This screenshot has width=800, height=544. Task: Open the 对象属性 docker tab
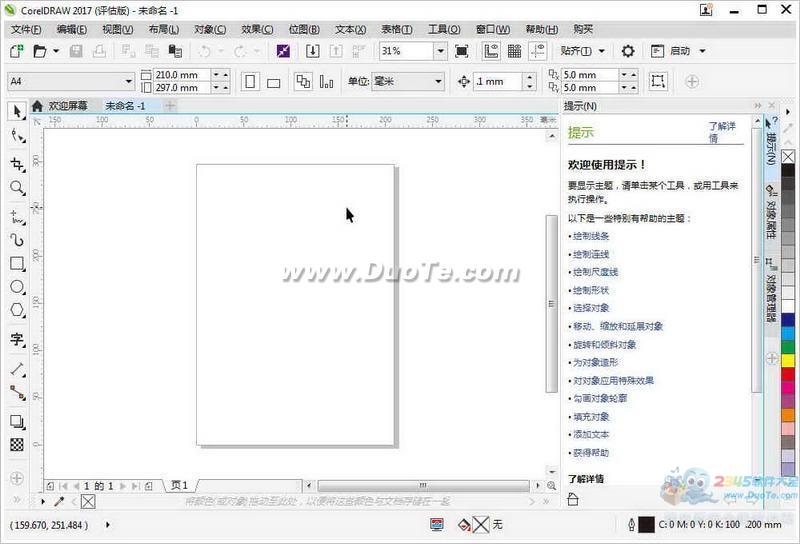tap(771, 213)
